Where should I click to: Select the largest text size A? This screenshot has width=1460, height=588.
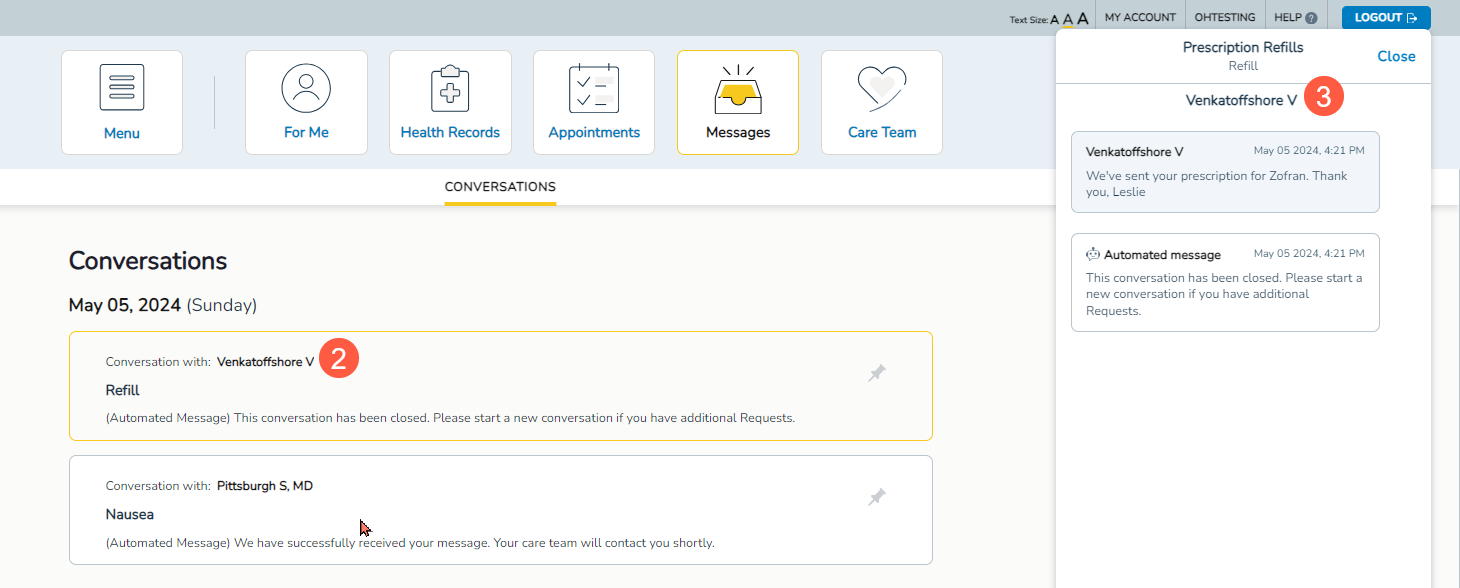[x=1082, y=18]
